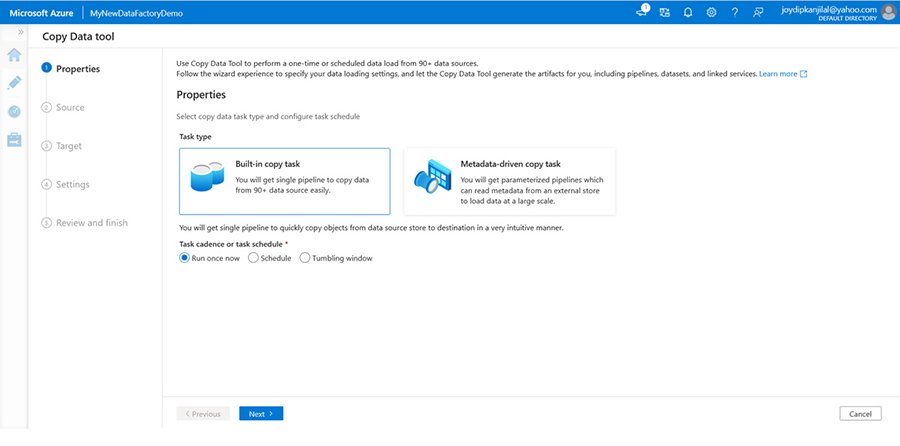Expand the left sidebar with double chevron
Viewport: 900px width, 446px height.
(x=21, y=33)
